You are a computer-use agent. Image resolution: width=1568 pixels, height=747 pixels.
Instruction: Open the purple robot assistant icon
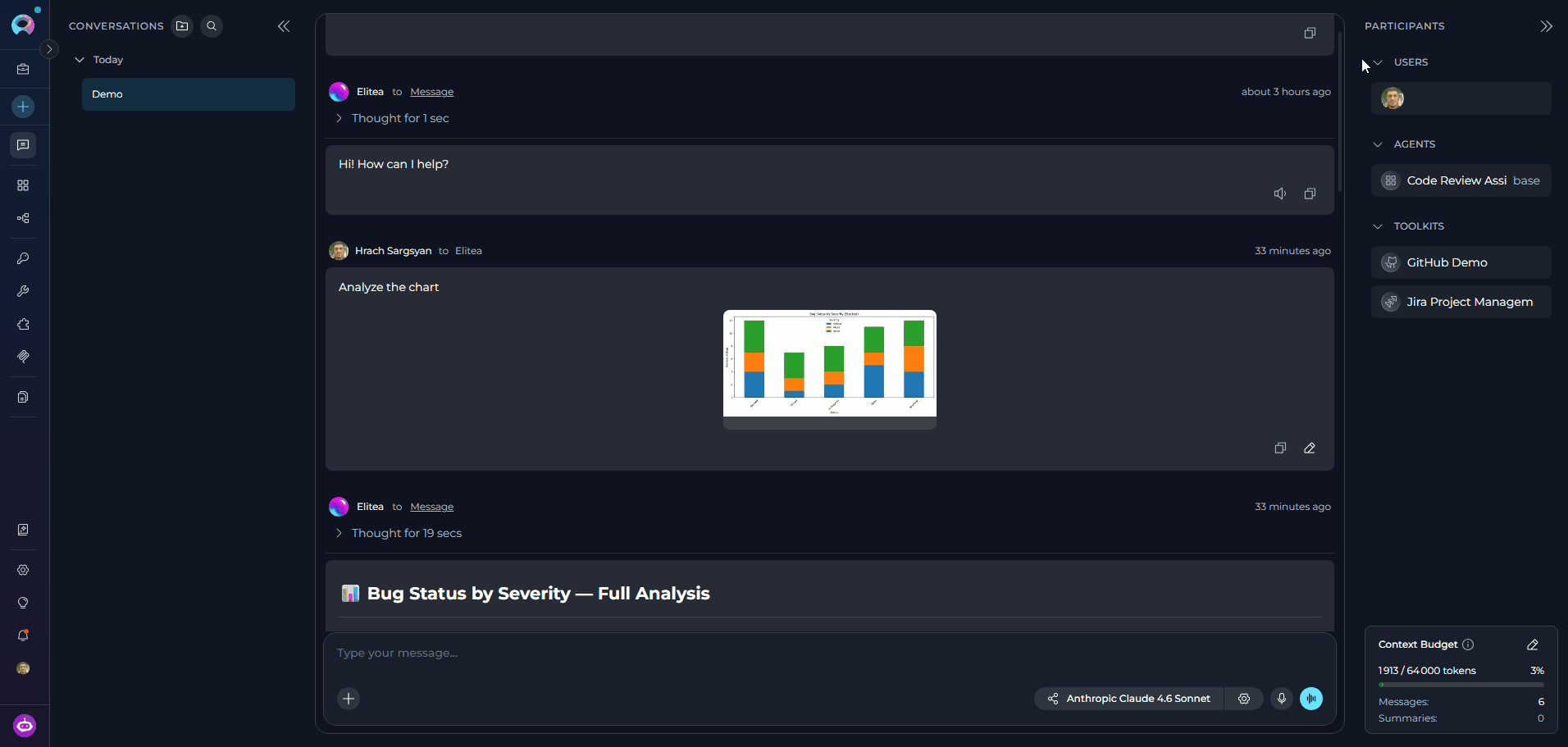[x=25, y=726]
